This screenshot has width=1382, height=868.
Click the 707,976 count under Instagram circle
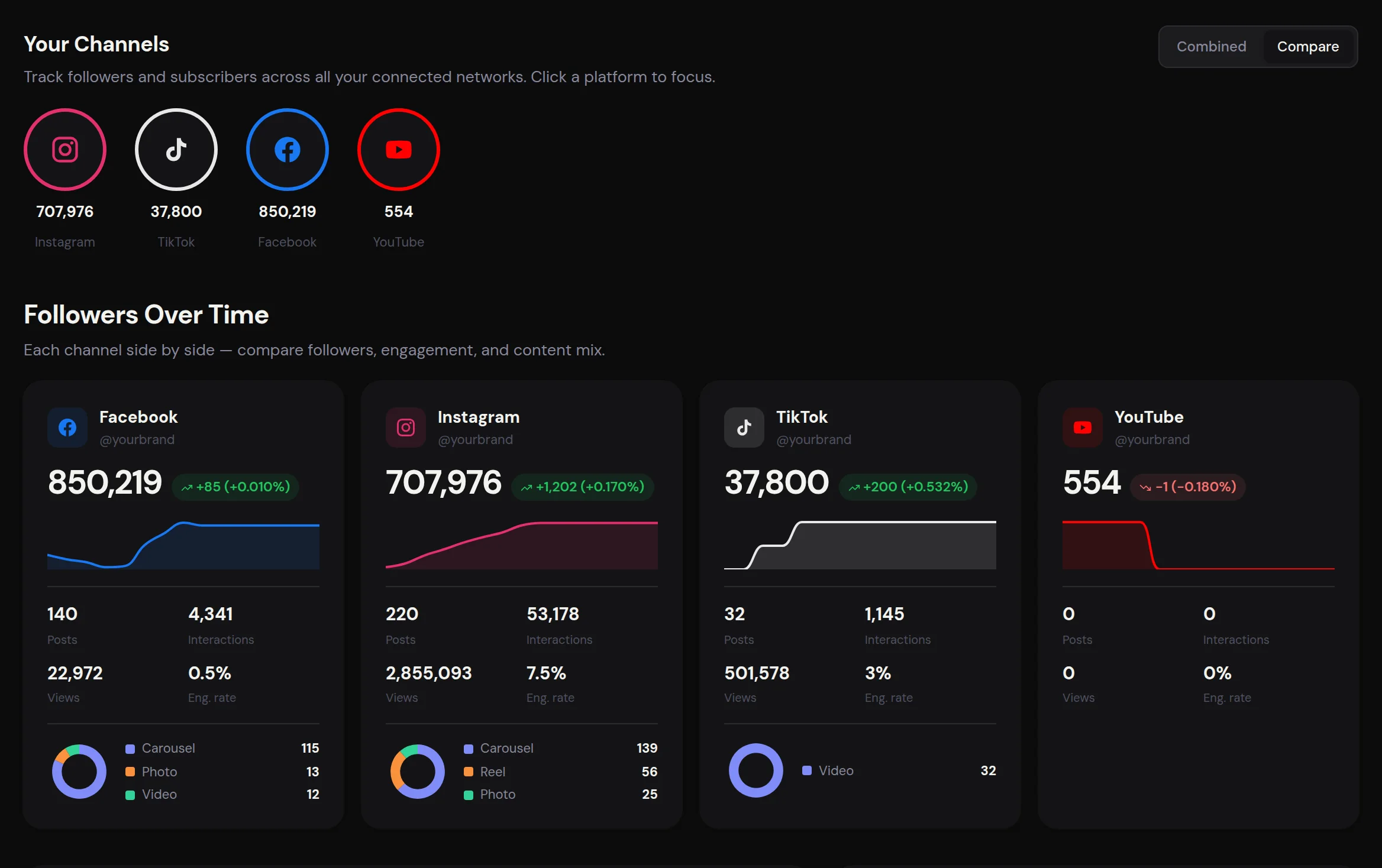click(65, 212)
